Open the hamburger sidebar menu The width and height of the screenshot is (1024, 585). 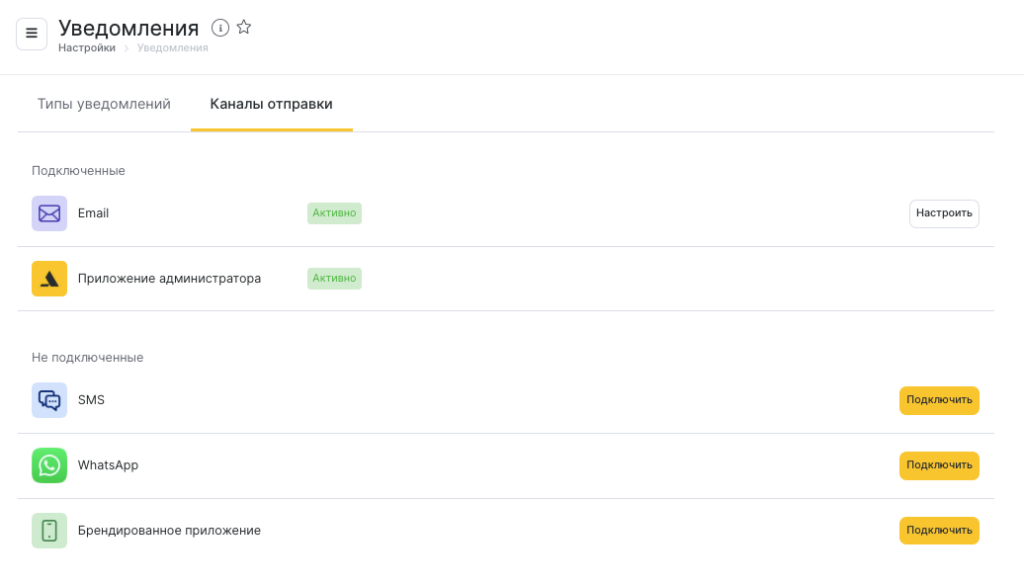pos(31,33)
